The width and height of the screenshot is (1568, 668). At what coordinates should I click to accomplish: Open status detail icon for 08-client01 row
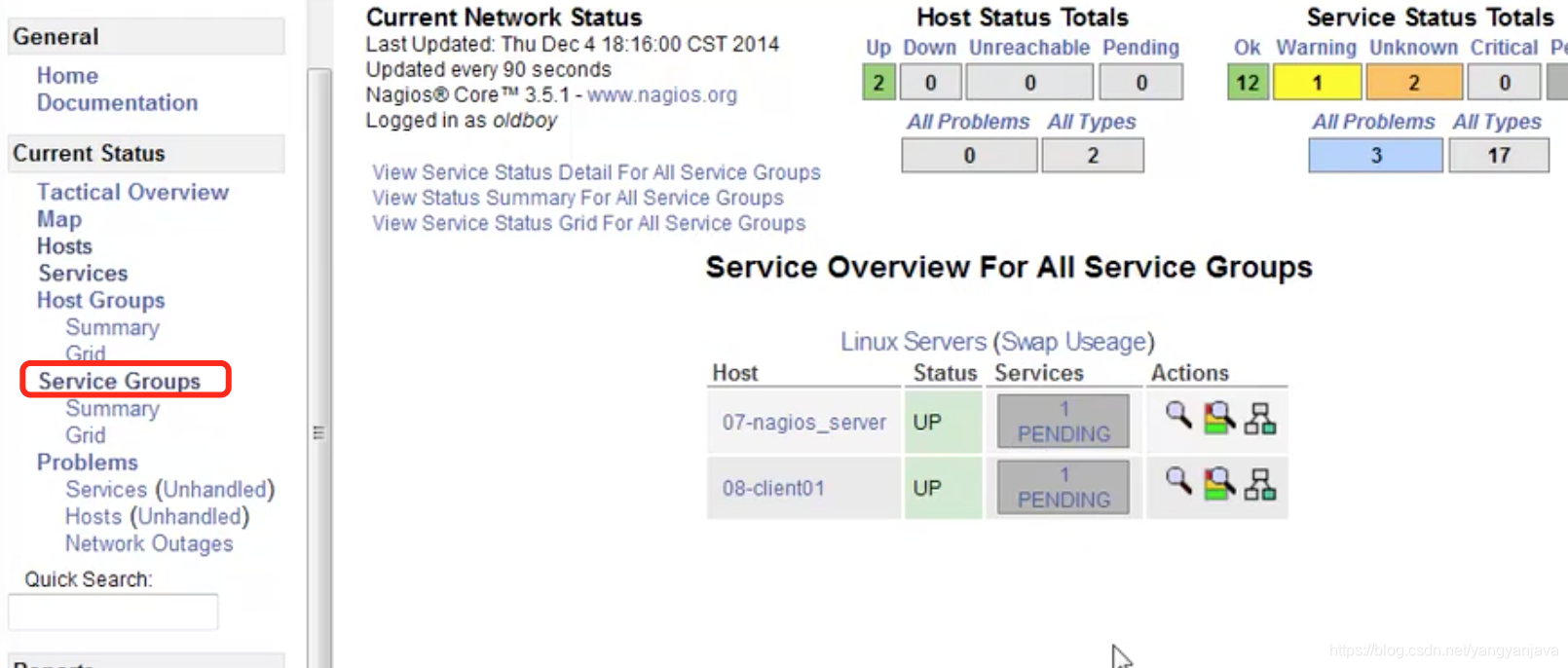tap(1219, 484)
